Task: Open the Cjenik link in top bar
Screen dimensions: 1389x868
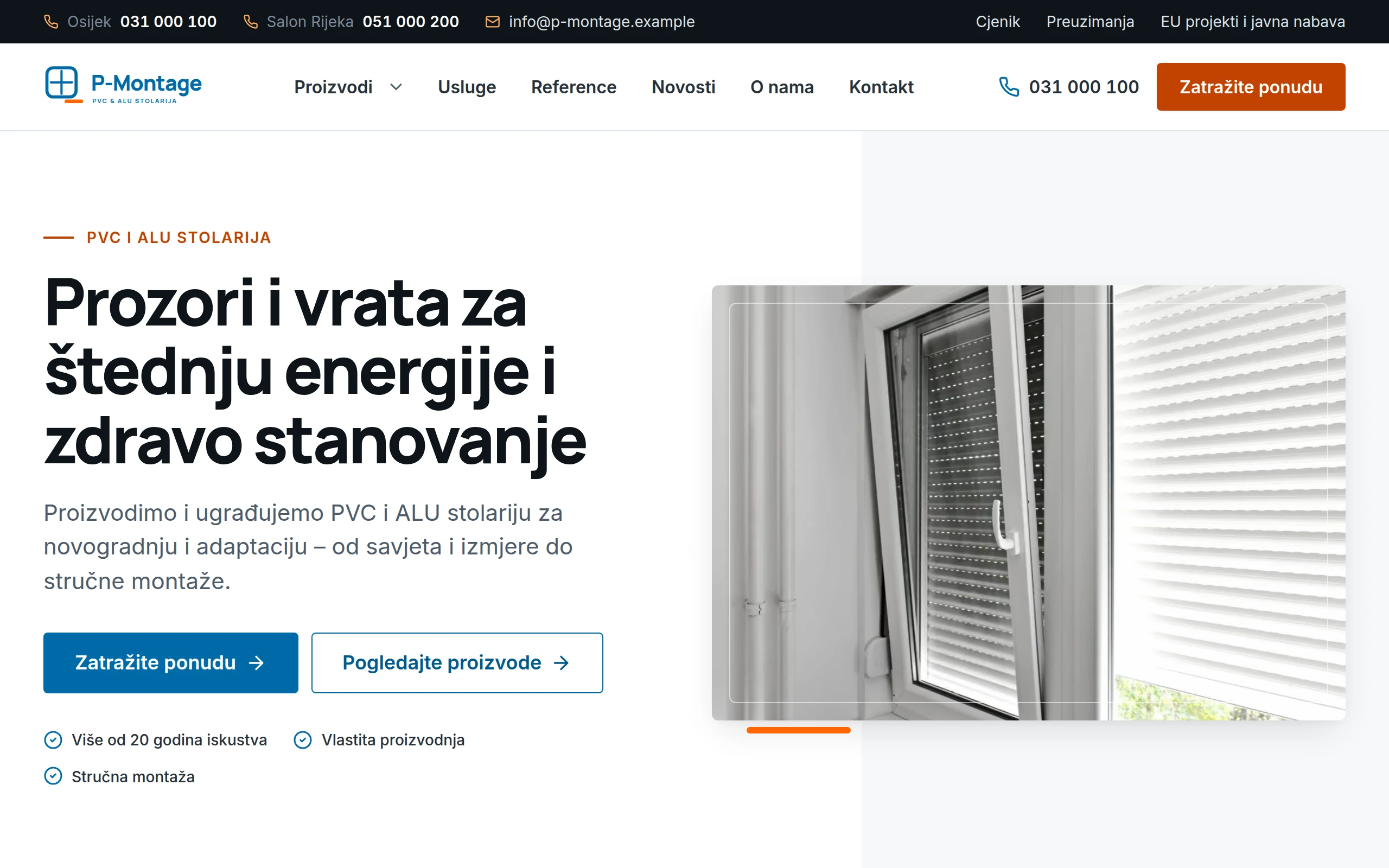Action: (998, 22)
